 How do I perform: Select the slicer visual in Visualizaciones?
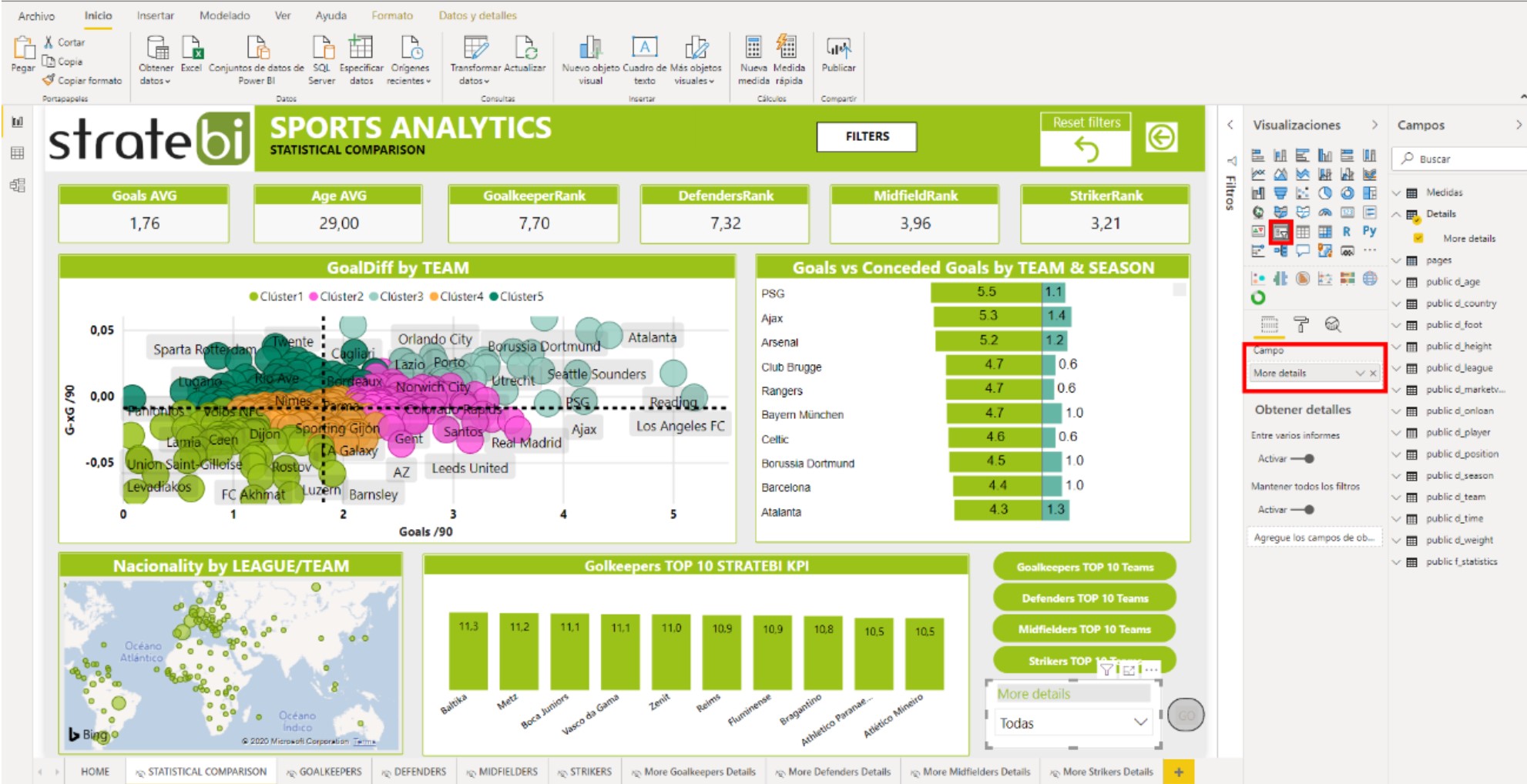tap(1280, 232)
